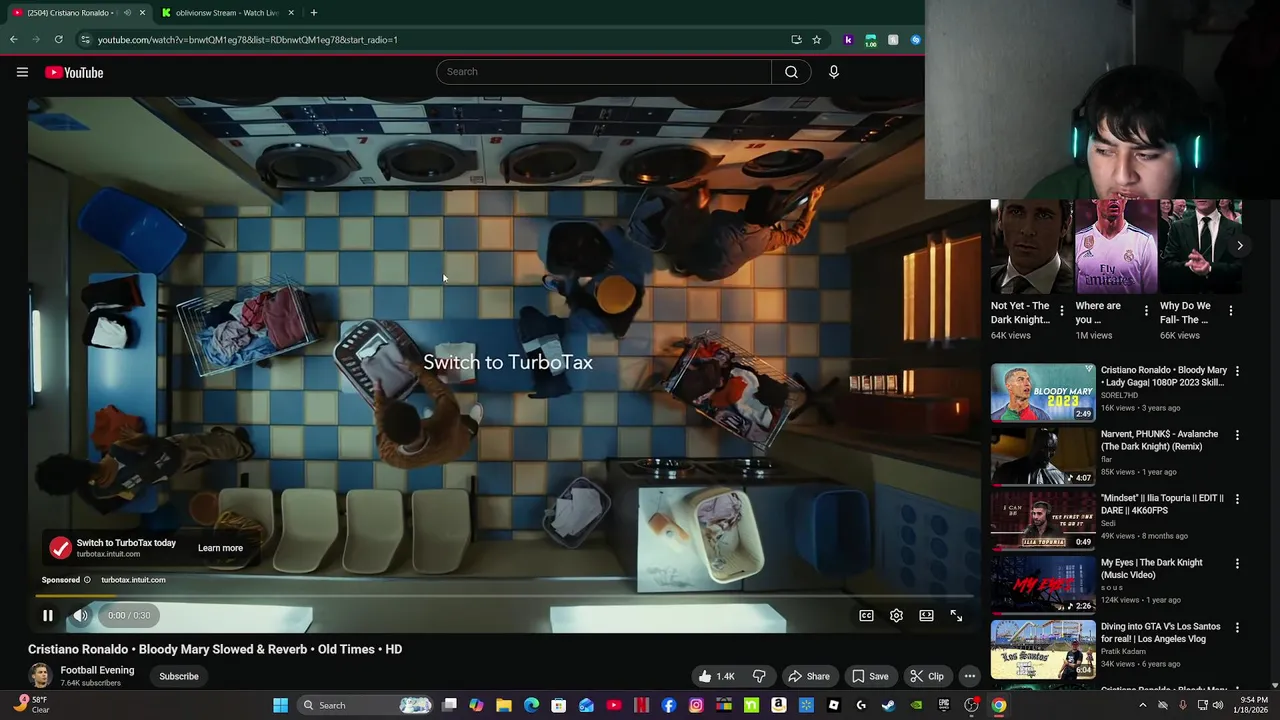Go back to previous page
Viewport: 1280px width, 720px height.
click(14, 40)
